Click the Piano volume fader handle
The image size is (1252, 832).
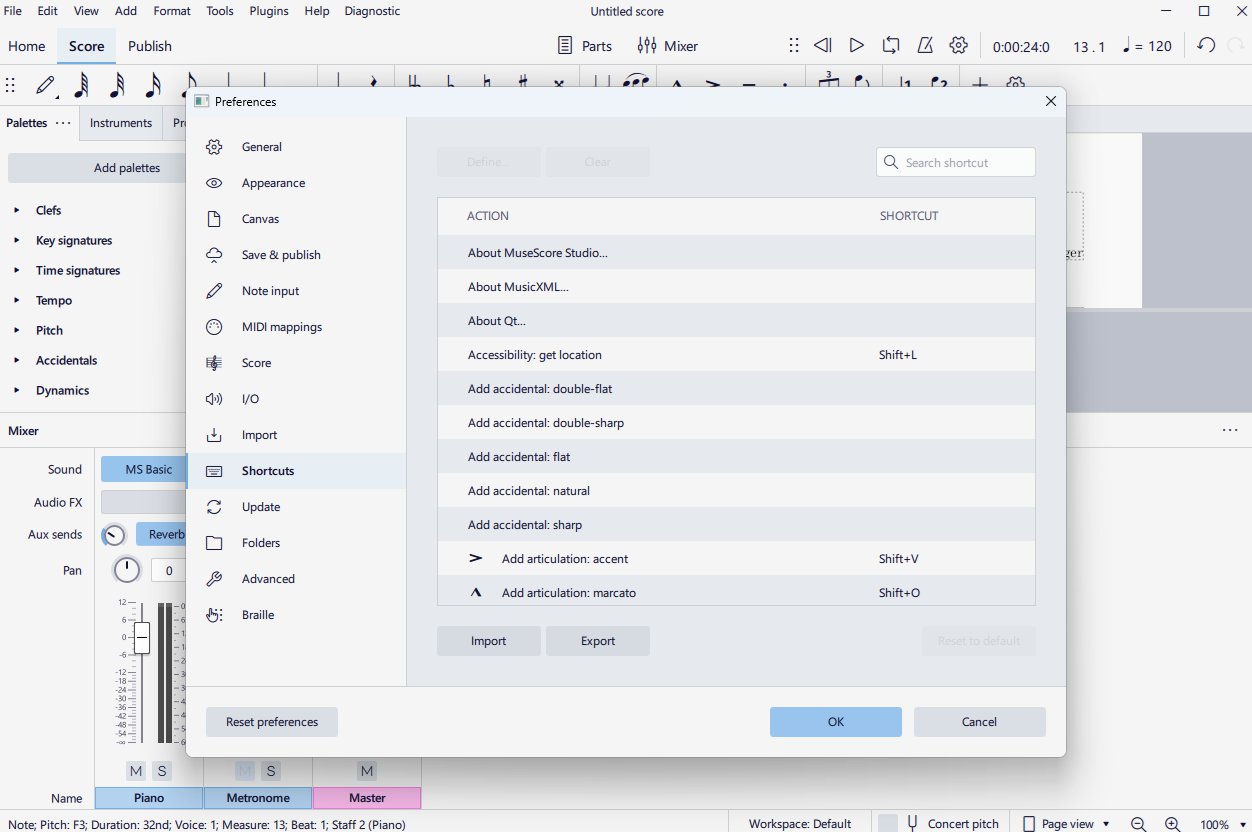point(142,638)
